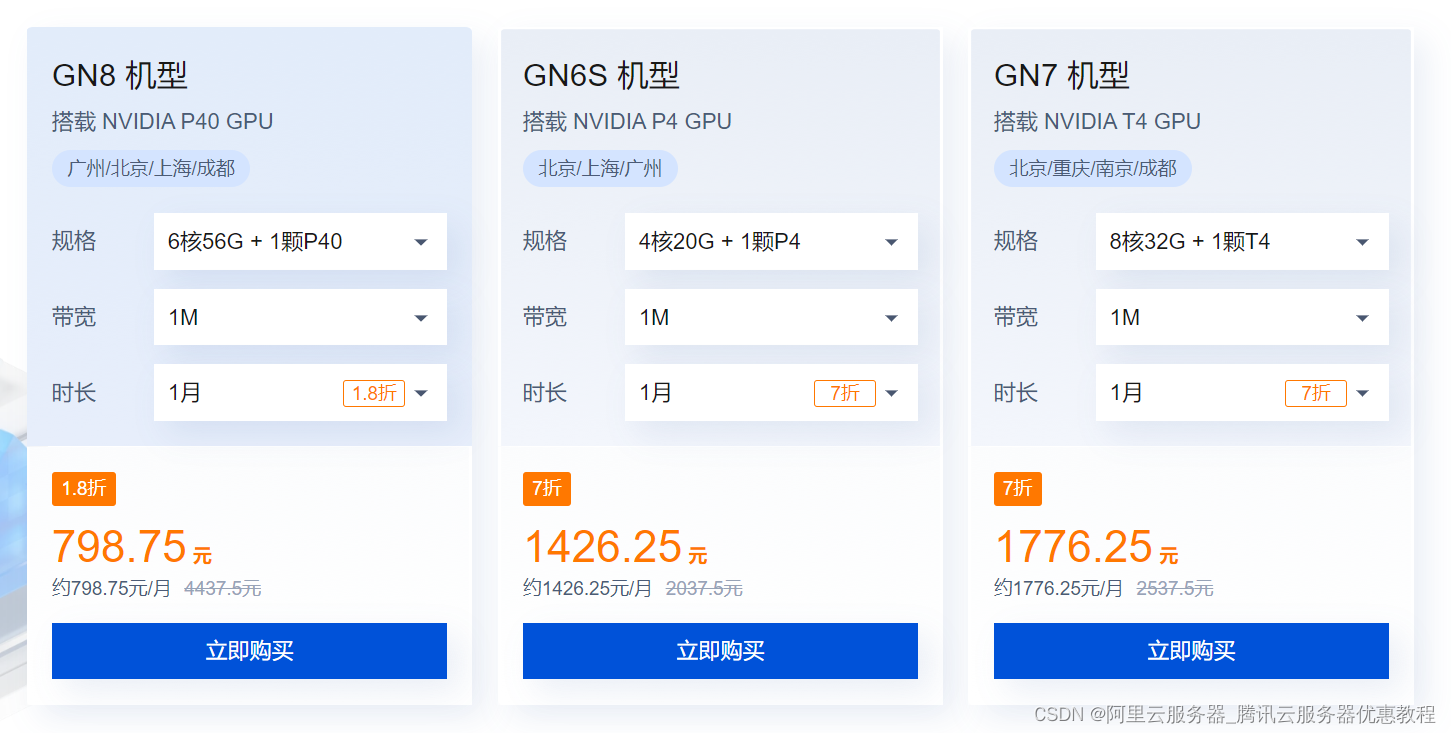This screenshot has height=733, width=1451.
Task: Click the strikethrough original price 2537.5元
Action: pos(1175,589)
